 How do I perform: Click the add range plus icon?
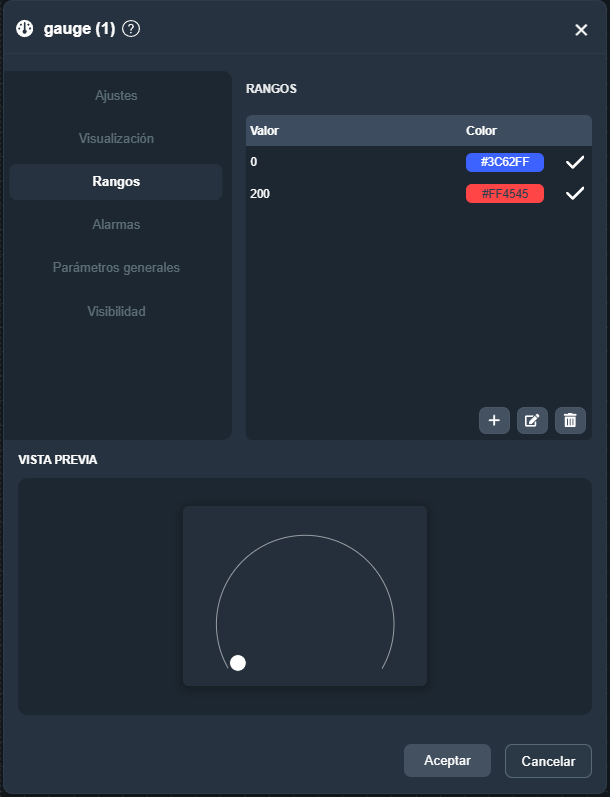[494, 420]
